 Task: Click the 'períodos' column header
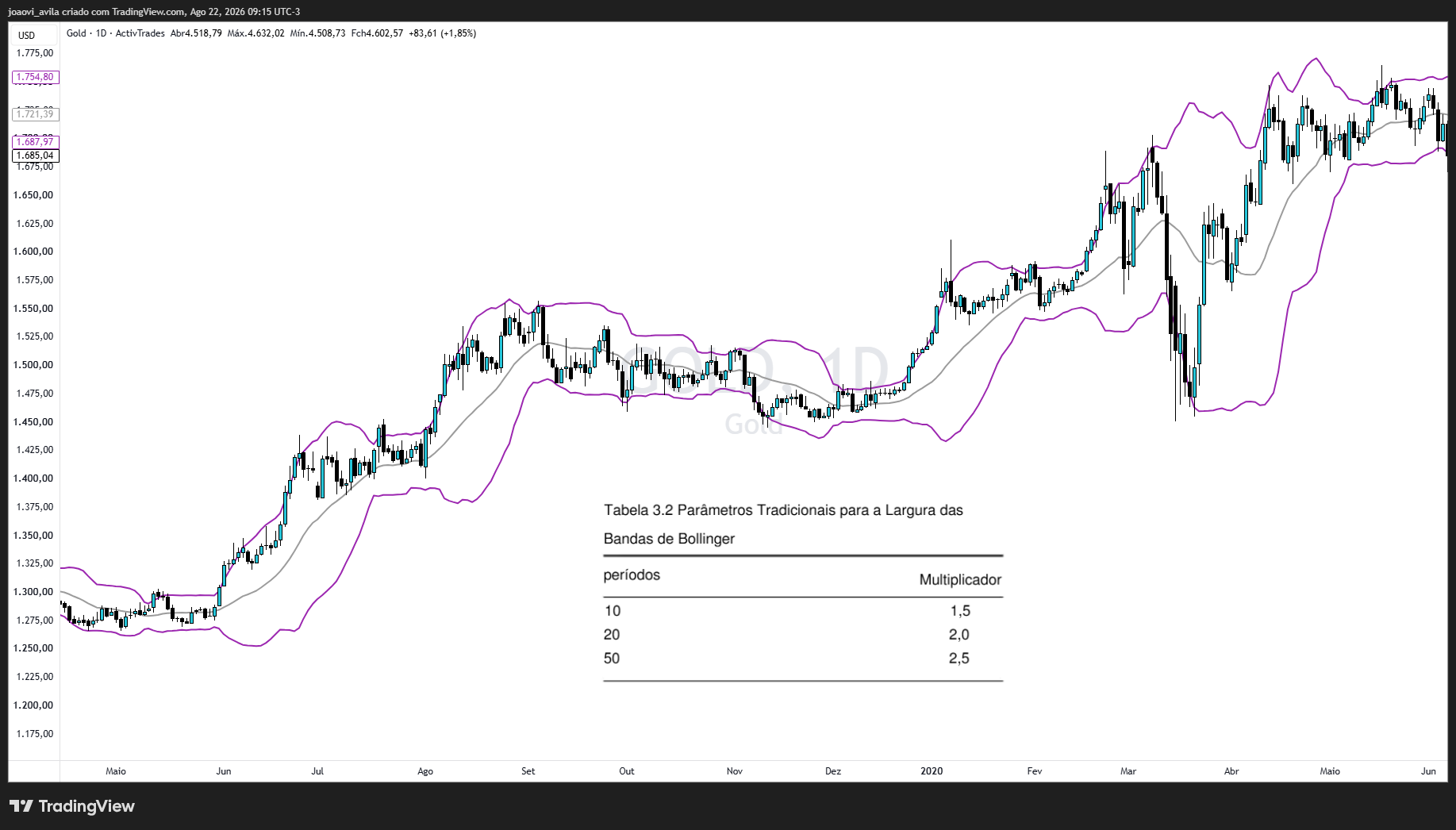click(632, 575)
